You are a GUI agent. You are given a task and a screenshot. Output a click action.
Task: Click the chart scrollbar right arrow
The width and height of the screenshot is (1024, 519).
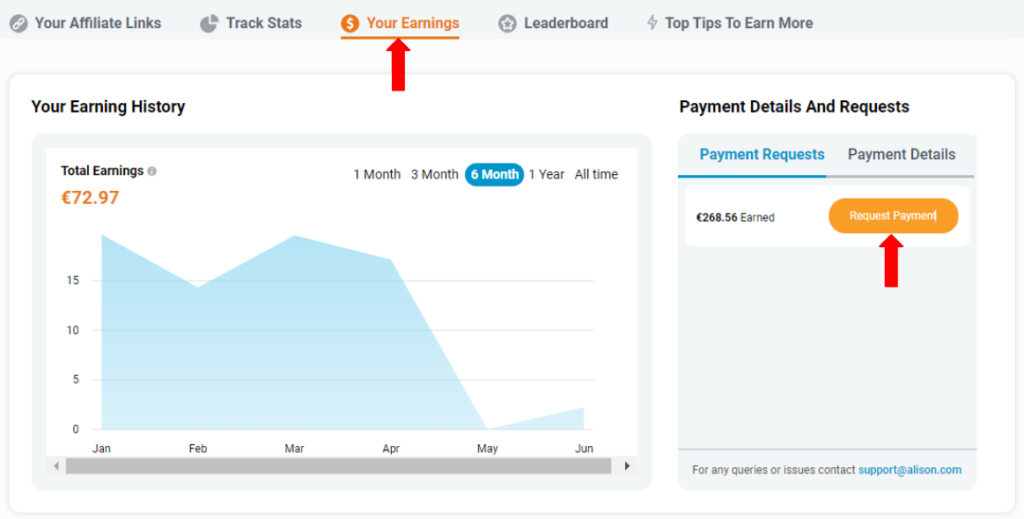[x=627, y=466]
